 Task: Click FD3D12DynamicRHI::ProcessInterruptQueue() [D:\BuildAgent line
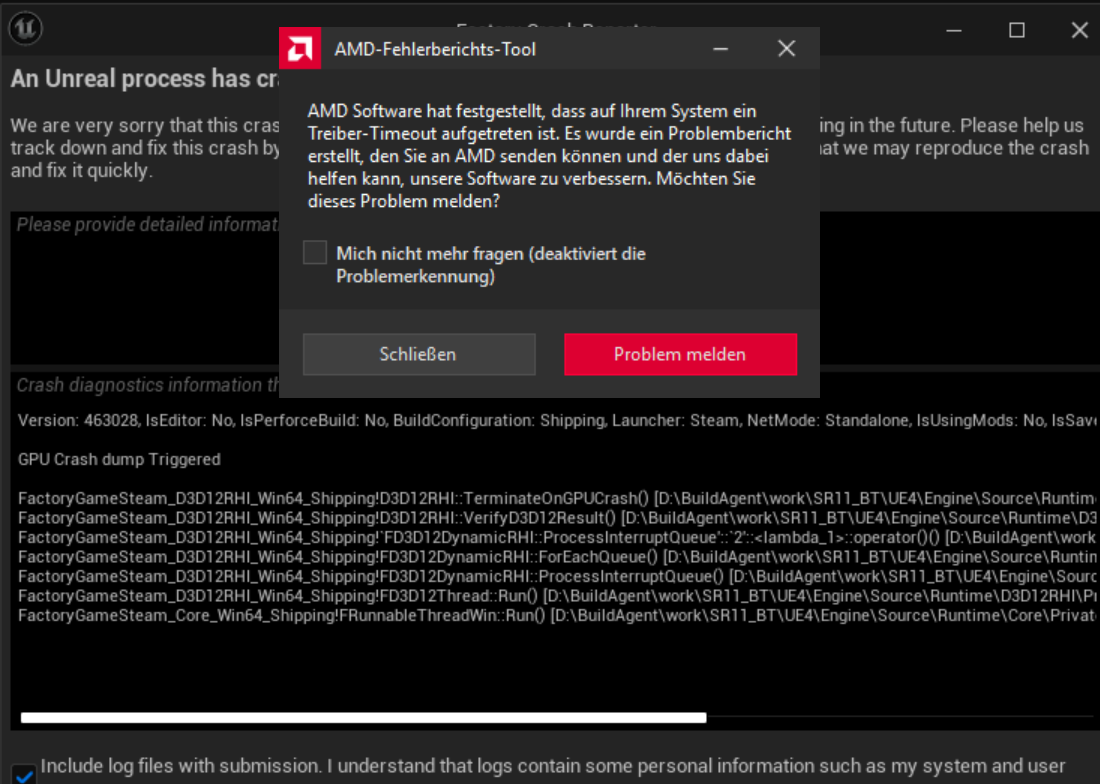point(557,576)
